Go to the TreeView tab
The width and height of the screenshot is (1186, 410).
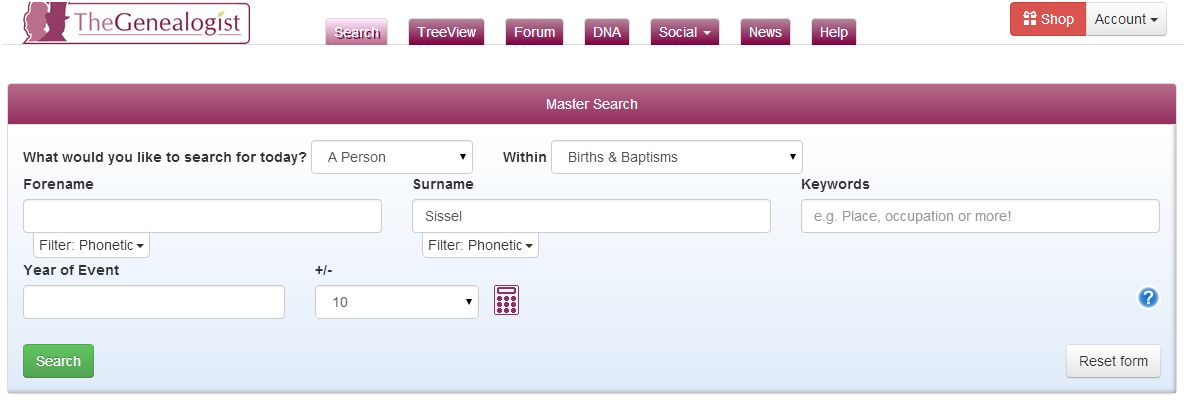pyautogui.click(x=446, y=32)
